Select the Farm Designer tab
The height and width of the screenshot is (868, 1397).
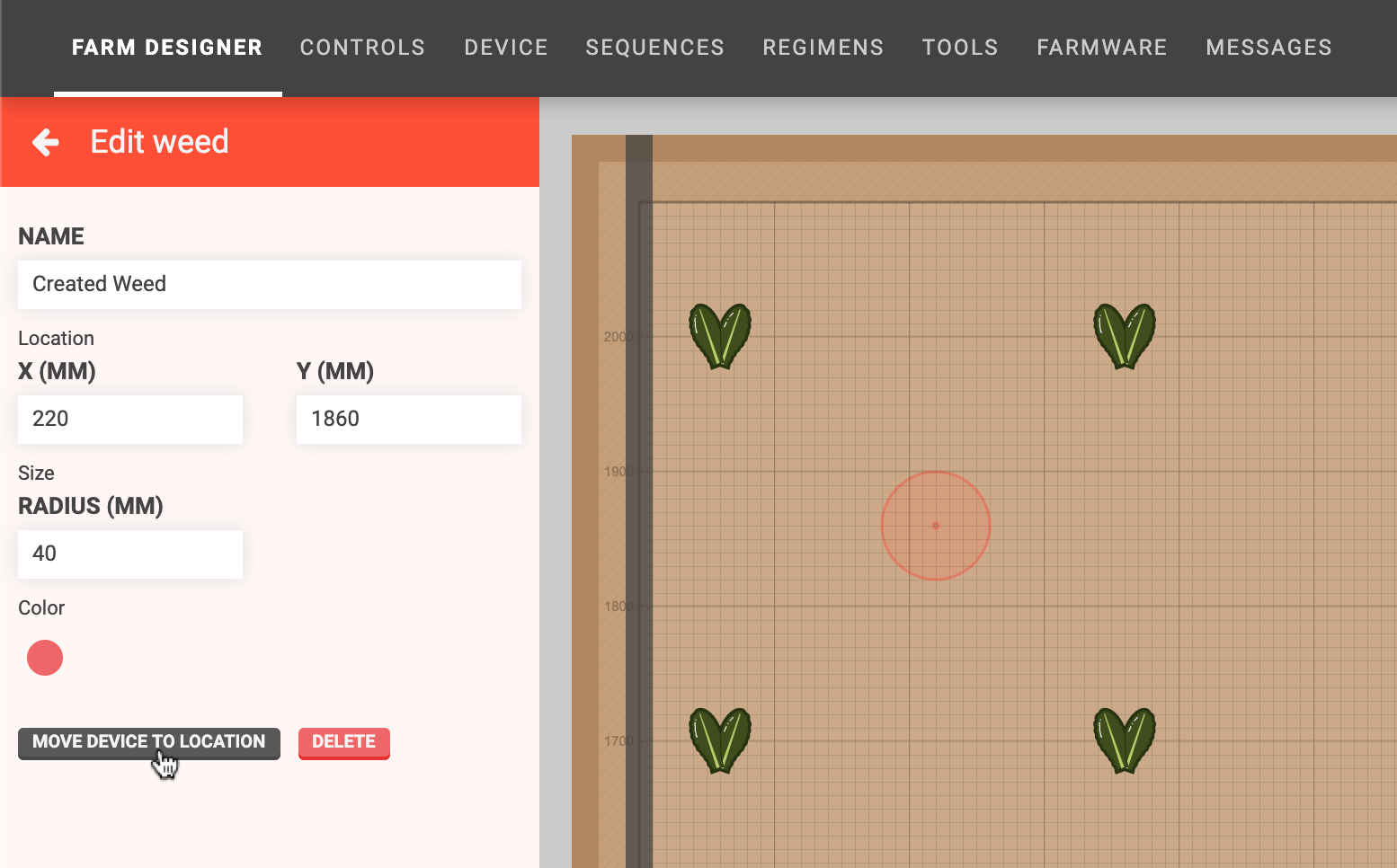point(167,48)
